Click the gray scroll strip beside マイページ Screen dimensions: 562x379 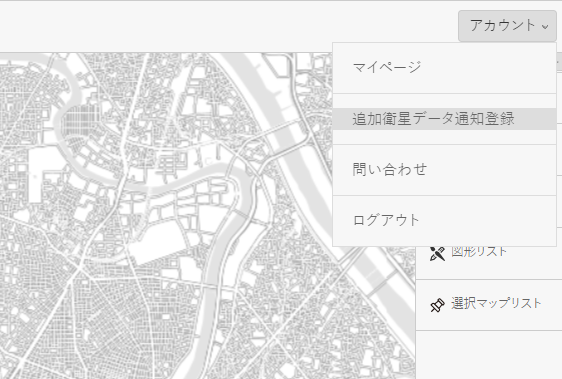[x=559, y=64]
